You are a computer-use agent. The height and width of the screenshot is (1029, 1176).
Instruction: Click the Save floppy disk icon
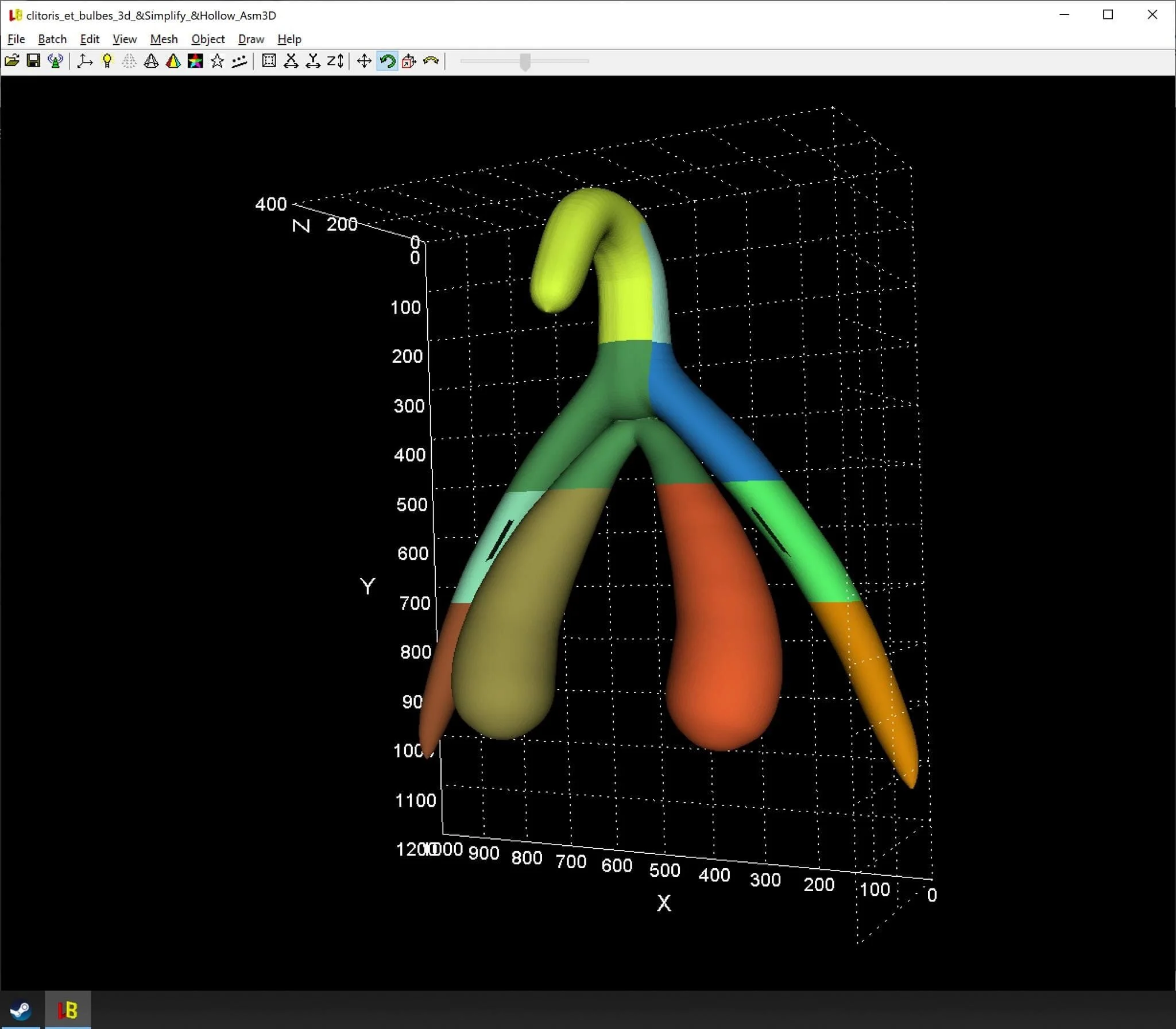tap(33, 61)
